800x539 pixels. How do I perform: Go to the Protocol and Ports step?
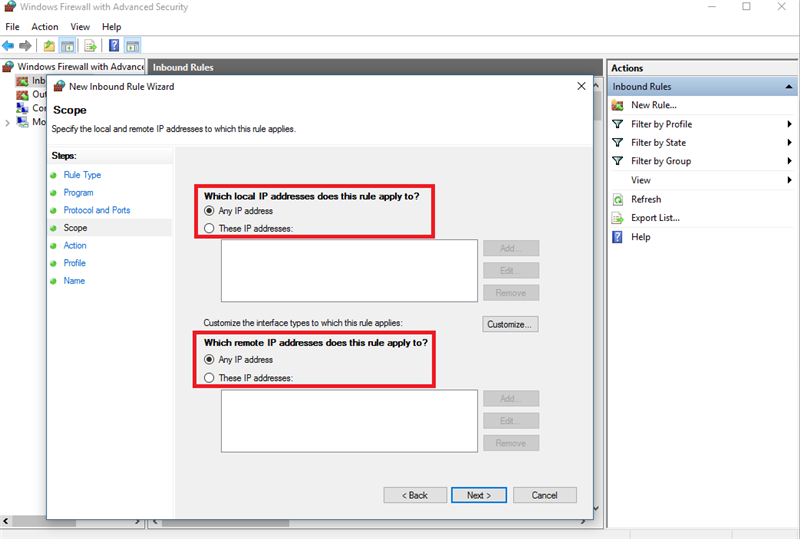[97, 210]
